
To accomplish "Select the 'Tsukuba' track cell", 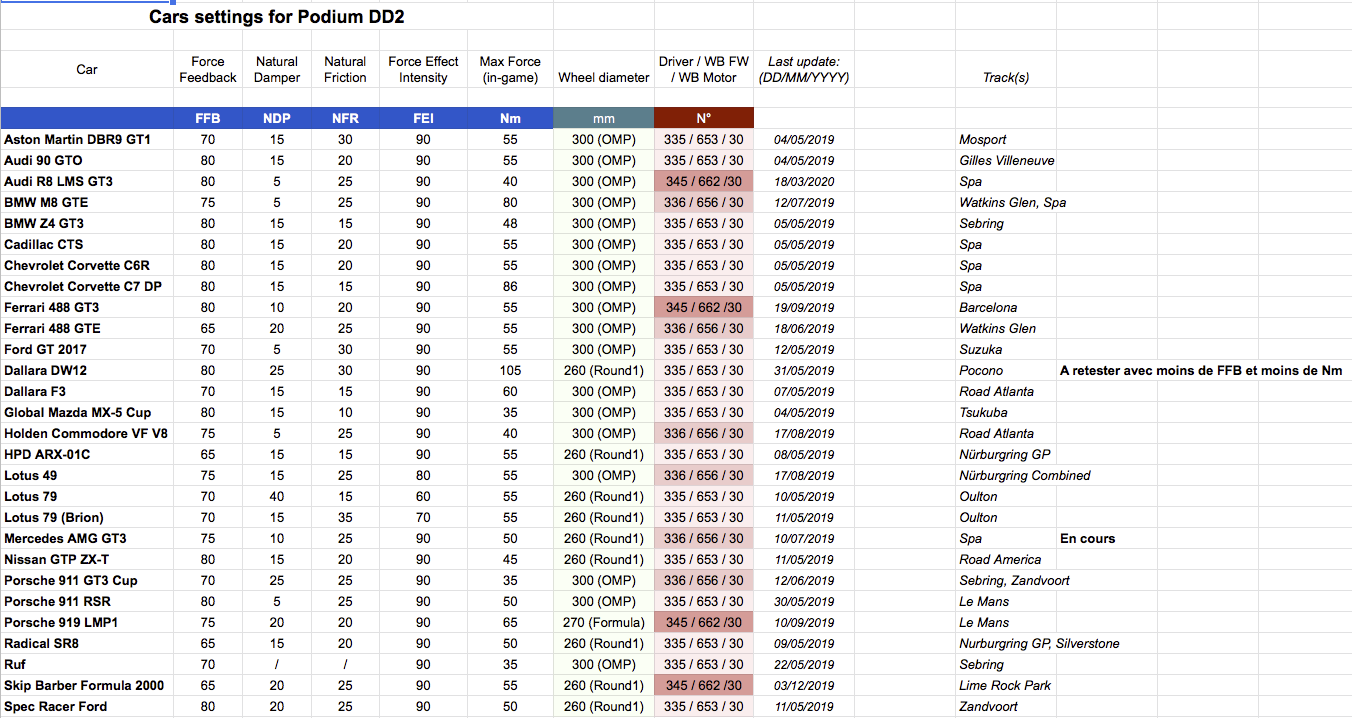I will tap(1006, 412).
